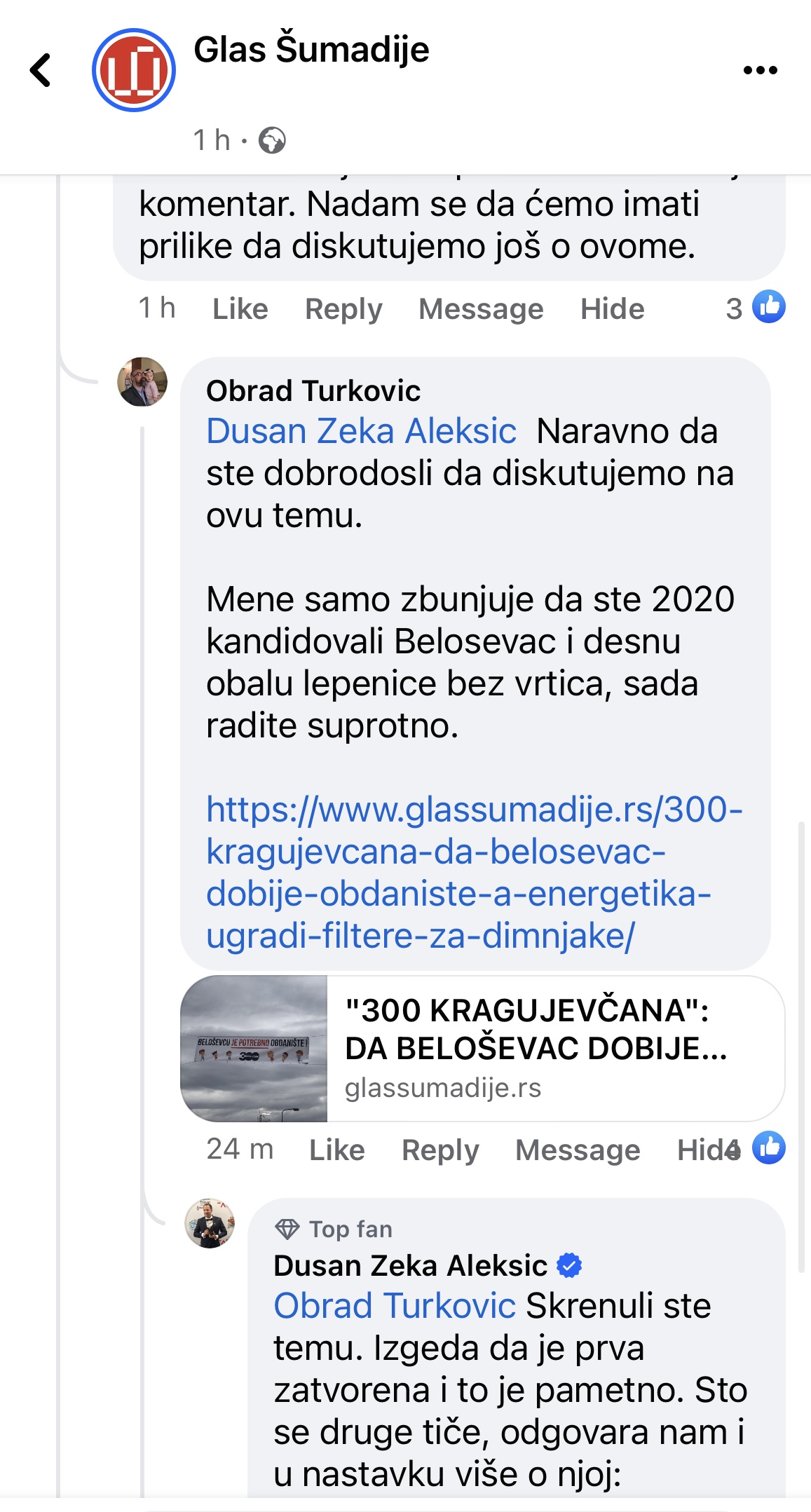This screenshot has width=811, height=1512.
Task: Tap Dusan Zeka Aleksic mention link
Action: point(361,431)
